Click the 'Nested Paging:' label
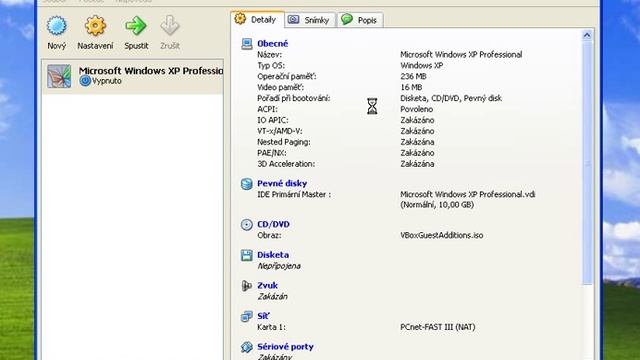 click(284, 142)
